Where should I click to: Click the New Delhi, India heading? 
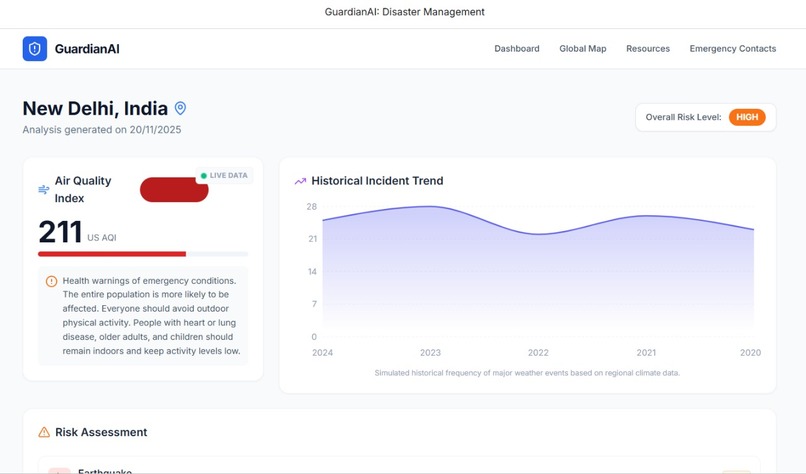click(95, 108)
